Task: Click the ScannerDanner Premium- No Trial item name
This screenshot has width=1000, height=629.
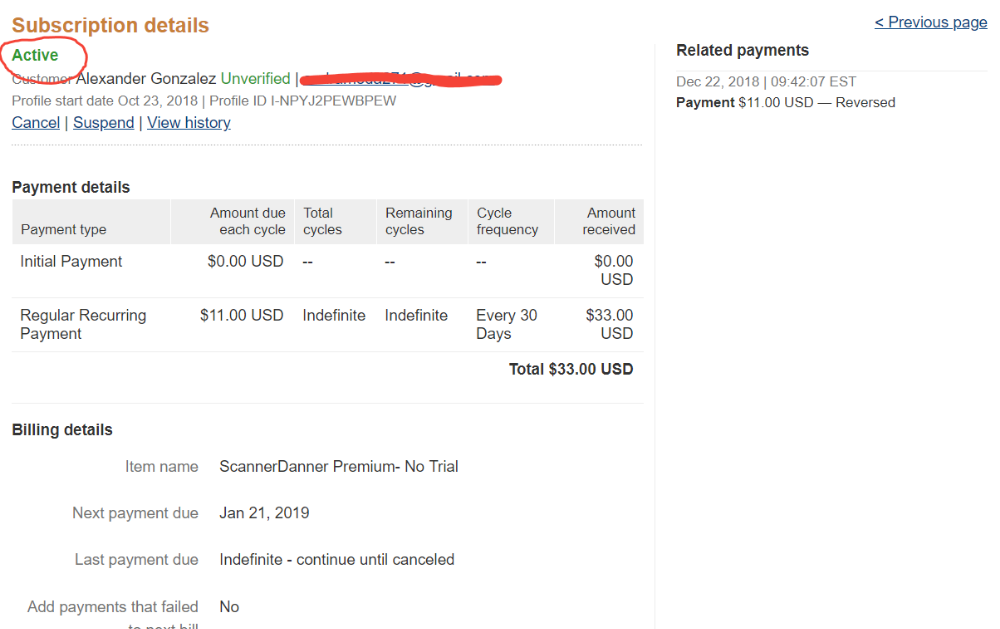Action: pos(339,466)
